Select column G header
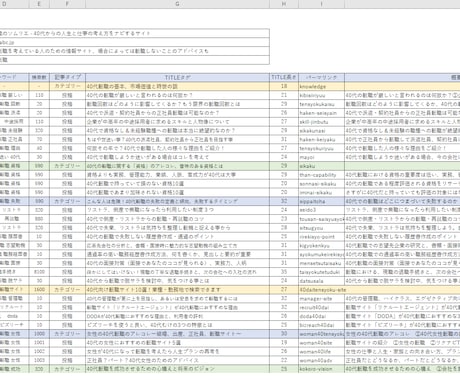 pyautogui.click(x=177, y=4)
